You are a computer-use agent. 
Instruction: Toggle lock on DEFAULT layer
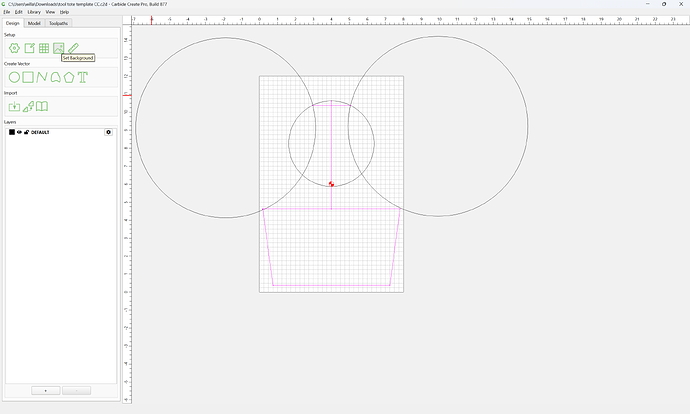pos(26,132)
